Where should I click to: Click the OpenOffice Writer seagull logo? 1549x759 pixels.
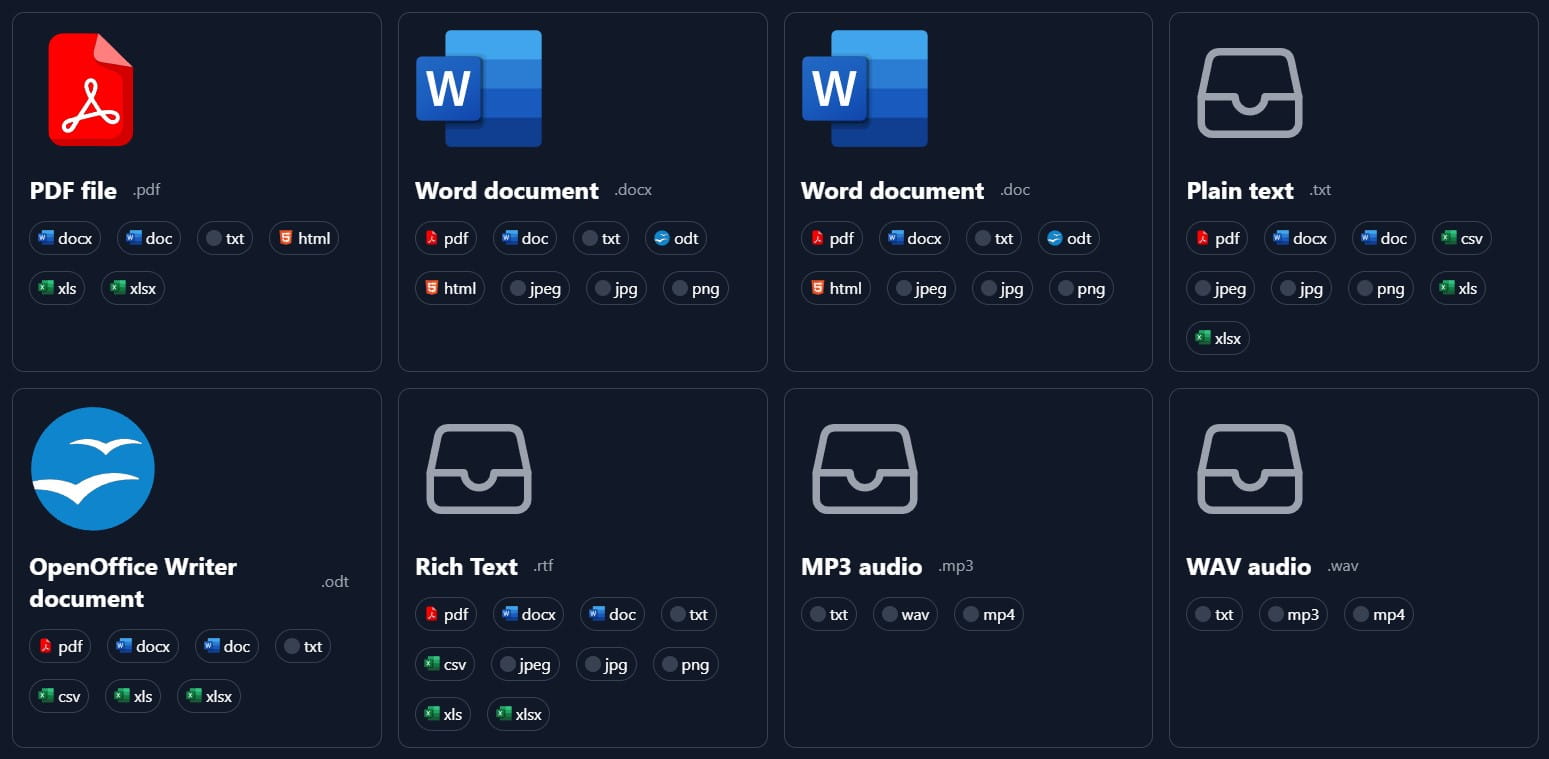click(x=93, y=468)
